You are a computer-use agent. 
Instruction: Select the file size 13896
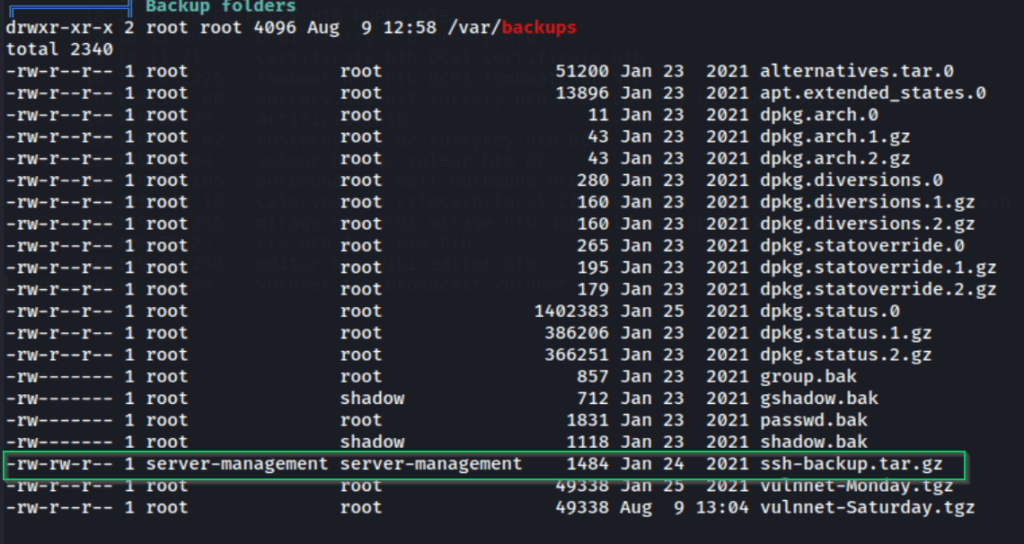(583, 93)
